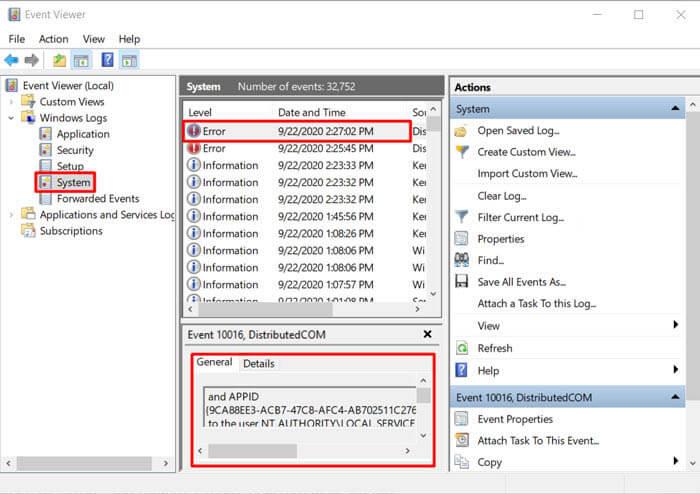Click the Up One Level folder icon
Image resolution: width=700 pixels, height=494 pixels.
pos(59,60)
